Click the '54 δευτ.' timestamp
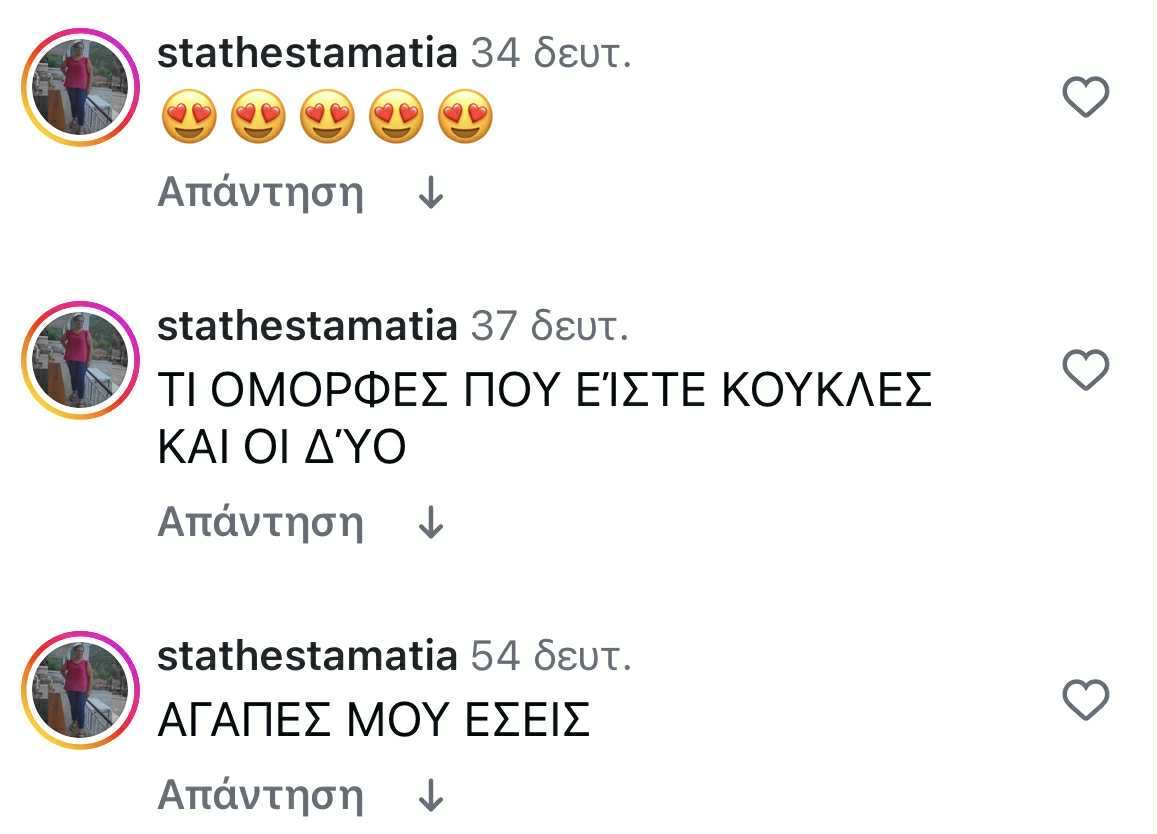 pos(550,656)
